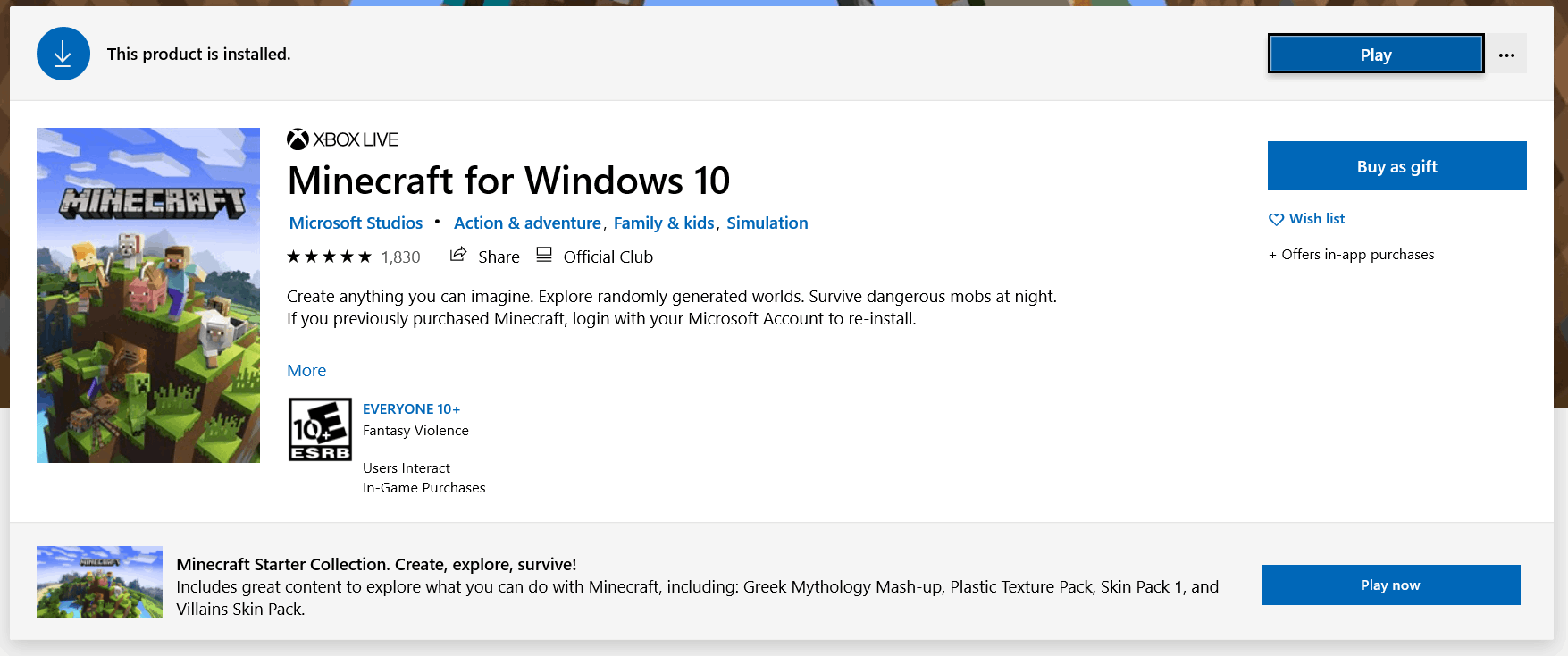Click 'This product is installed.' text
This screenshot has height=656, width=1568.
(x=198, y=55)
